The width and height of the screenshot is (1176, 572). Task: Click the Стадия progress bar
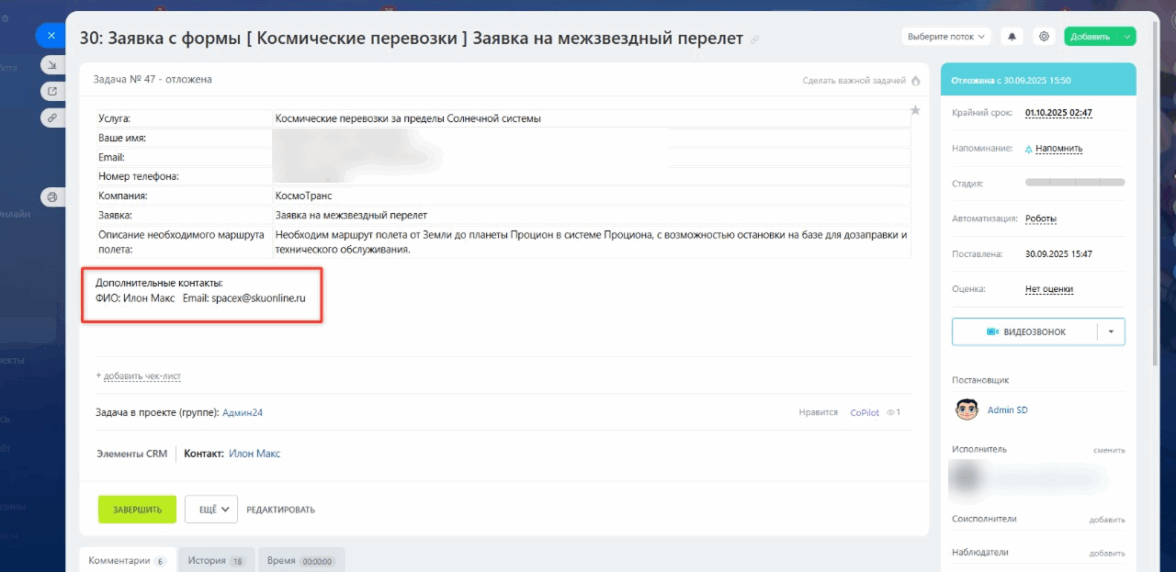coord(1075,182)
